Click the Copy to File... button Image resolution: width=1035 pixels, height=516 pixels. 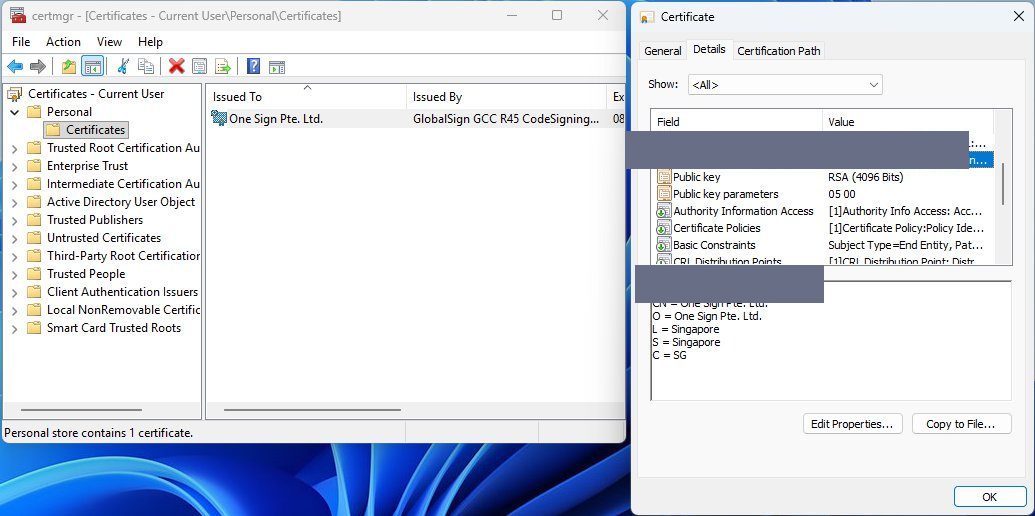click(x=962, y=424)
